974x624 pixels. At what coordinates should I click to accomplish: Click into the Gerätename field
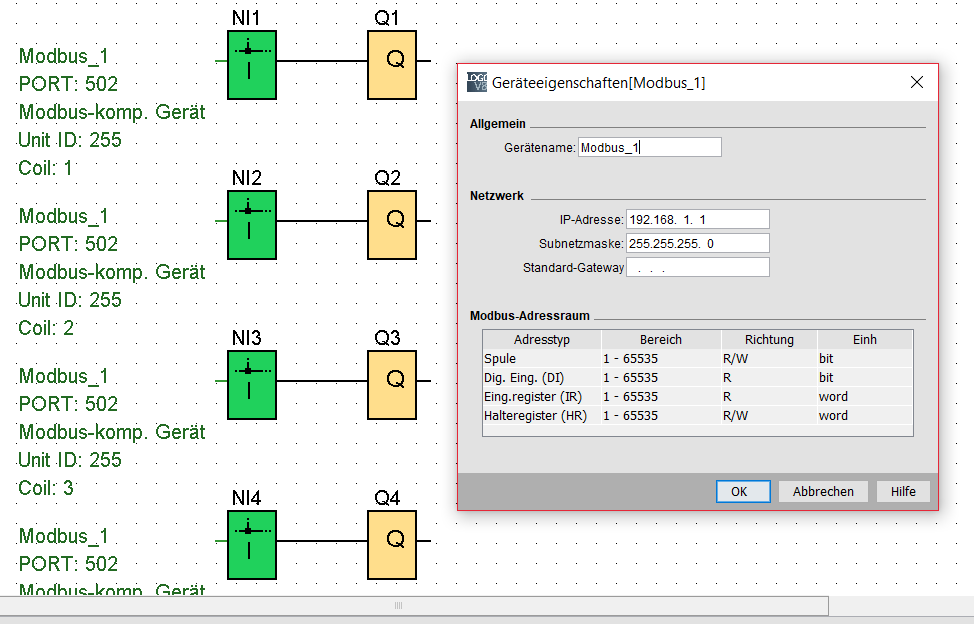click(650, 147)
